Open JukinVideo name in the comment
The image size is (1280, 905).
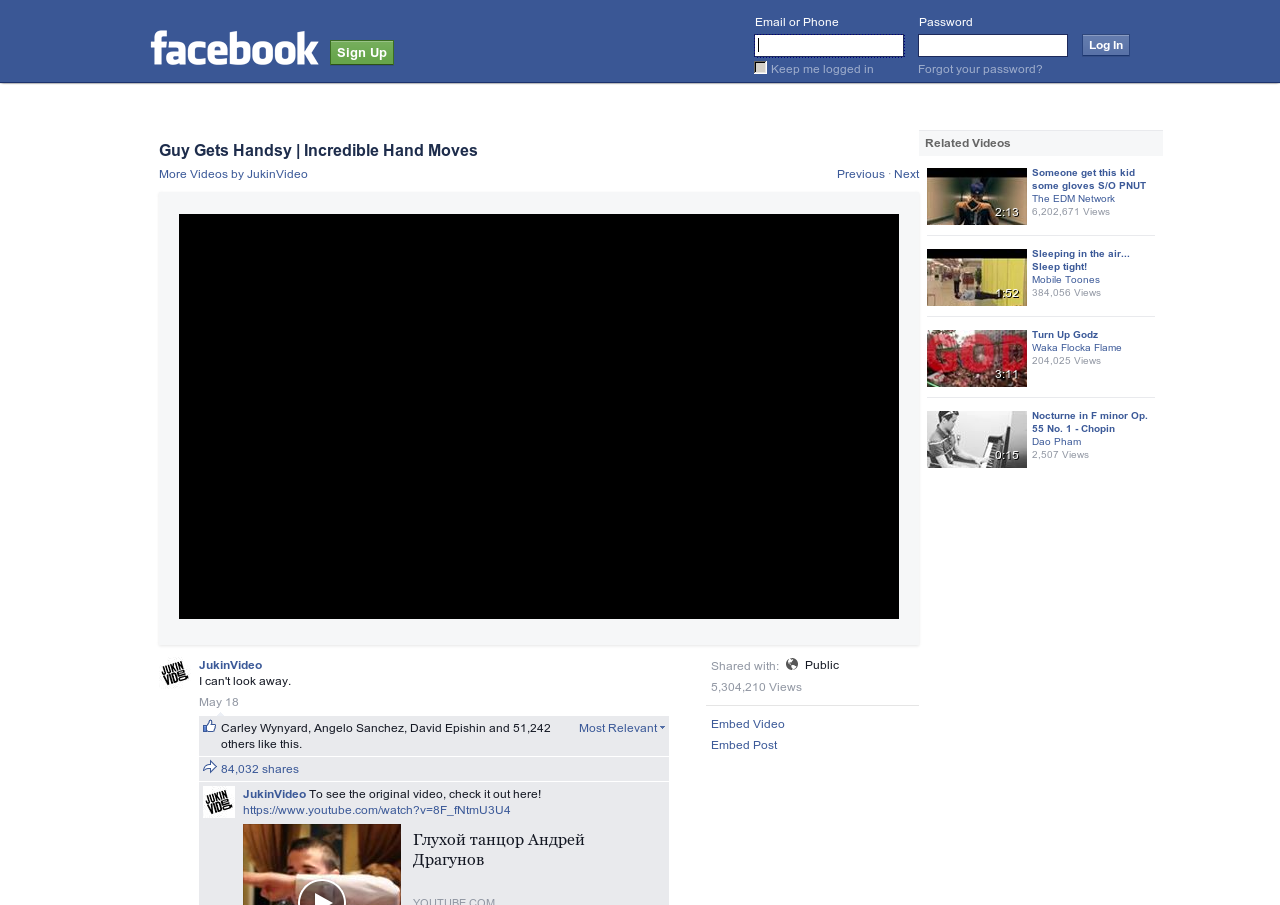[274, 794]
